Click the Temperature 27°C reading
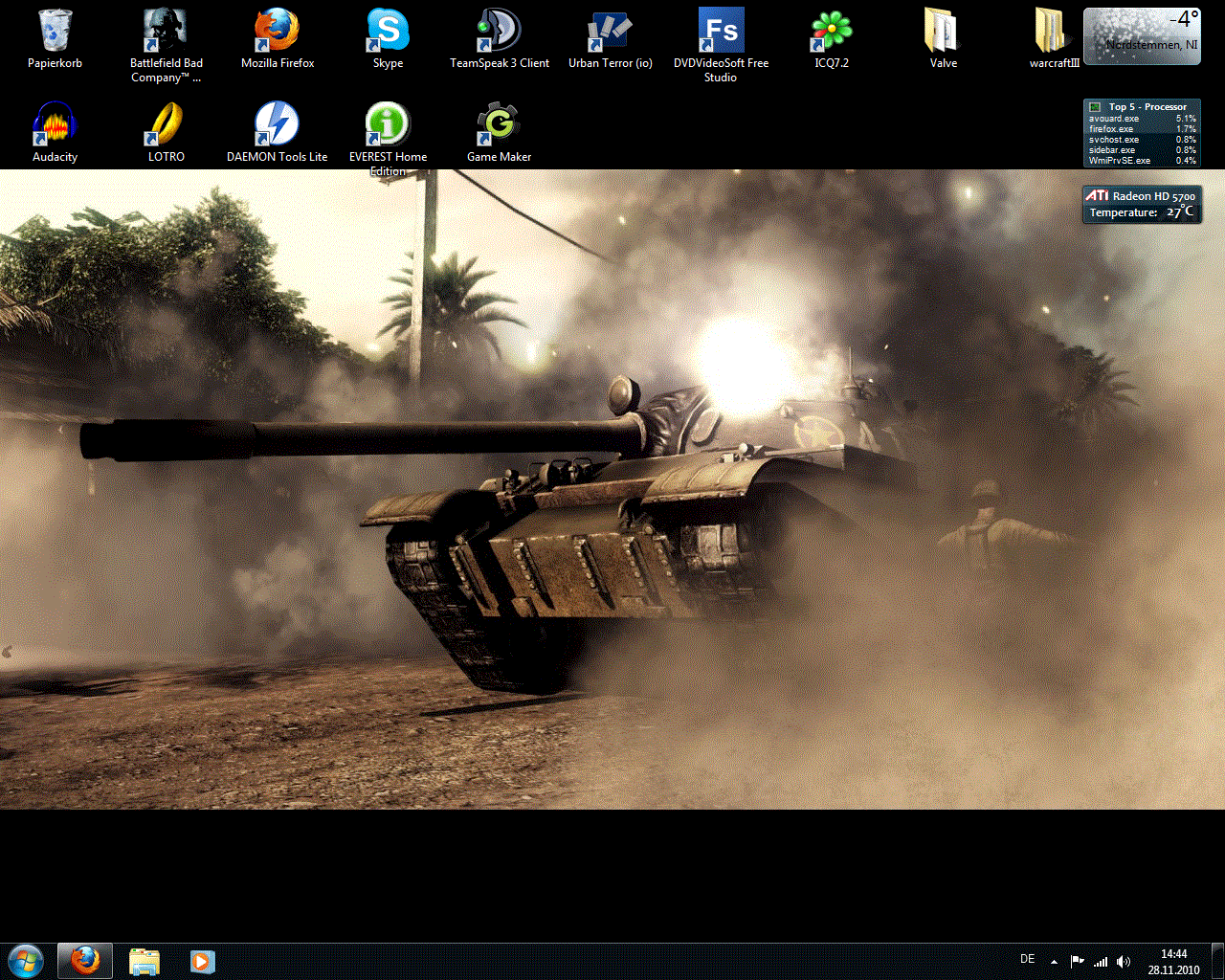The image size is (1225, 980). click(1142, 212)
